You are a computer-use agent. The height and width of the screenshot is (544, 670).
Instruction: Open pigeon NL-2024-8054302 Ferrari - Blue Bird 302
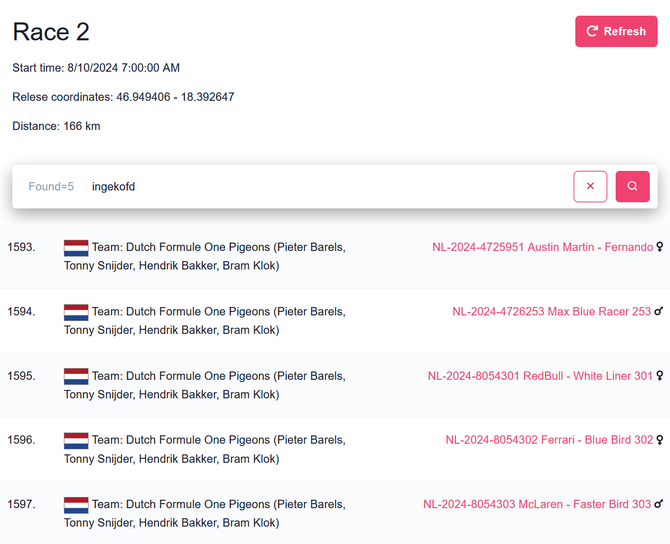(x=549, y=440)
